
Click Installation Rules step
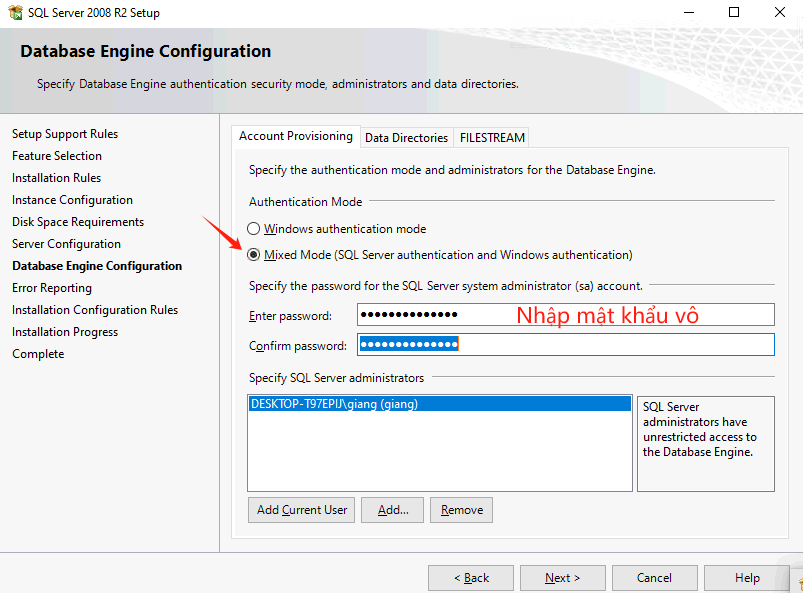pyautogui.click(x=56, y=178)
